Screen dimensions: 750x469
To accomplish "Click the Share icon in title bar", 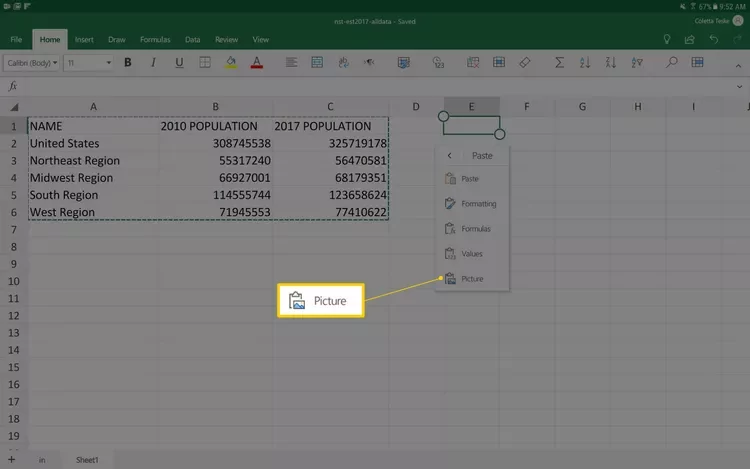I will coord(690,39).
